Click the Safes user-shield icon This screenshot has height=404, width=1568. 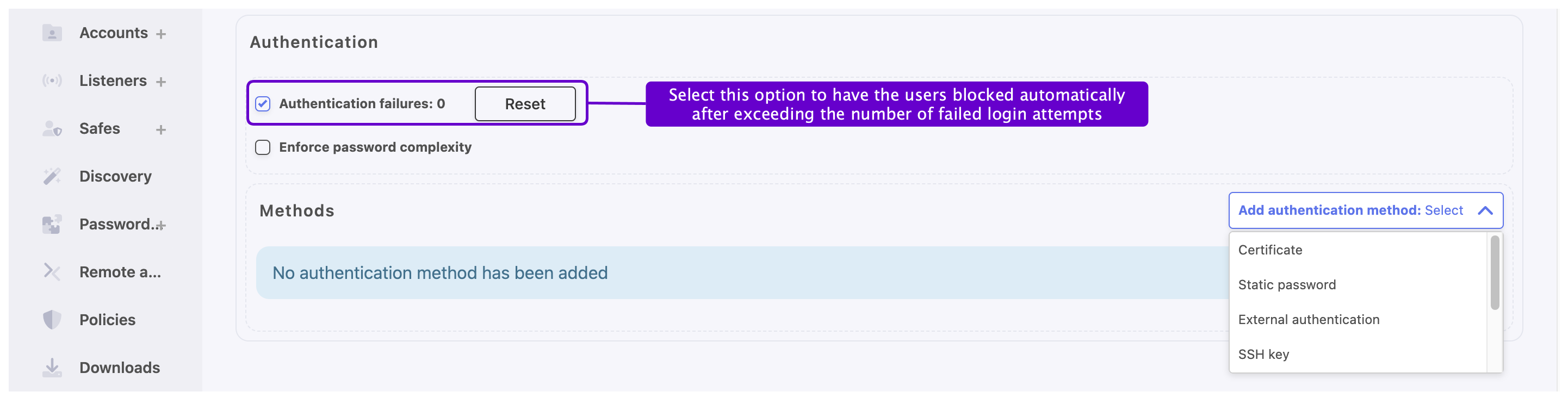pos(52,129)
